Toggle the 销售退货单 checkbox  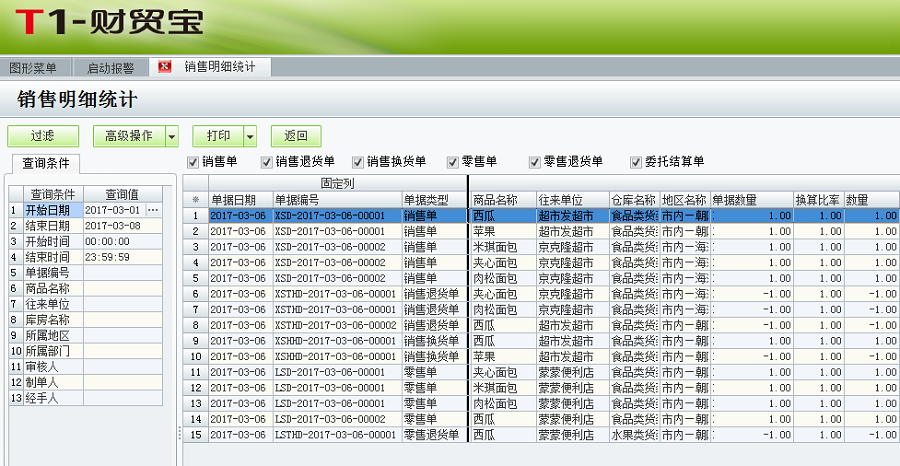tap(266, 162)
